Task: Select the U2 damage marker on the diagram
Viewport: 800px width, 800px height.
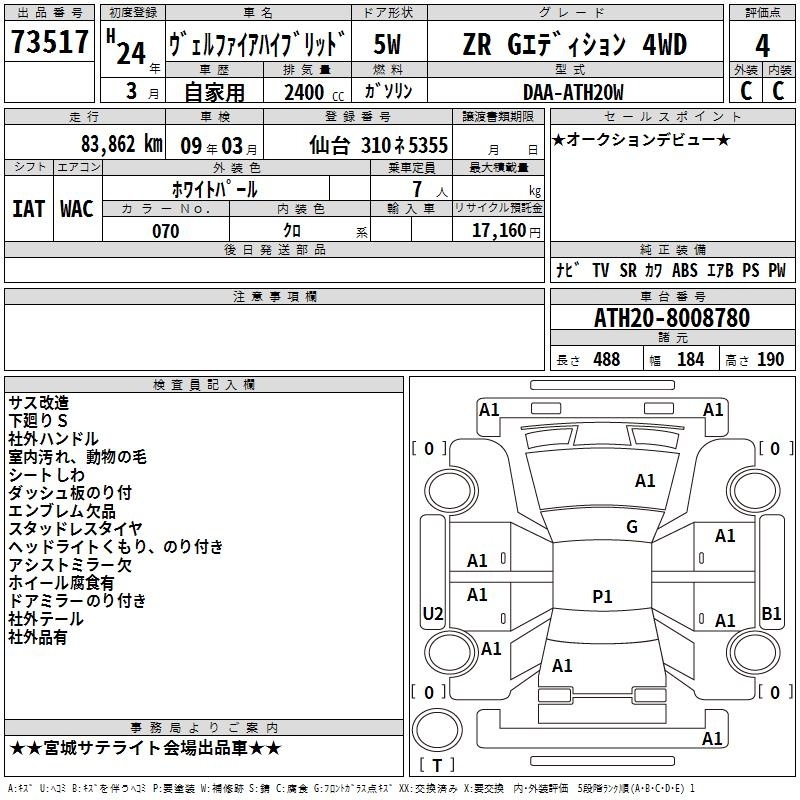Action: point(433,613)
